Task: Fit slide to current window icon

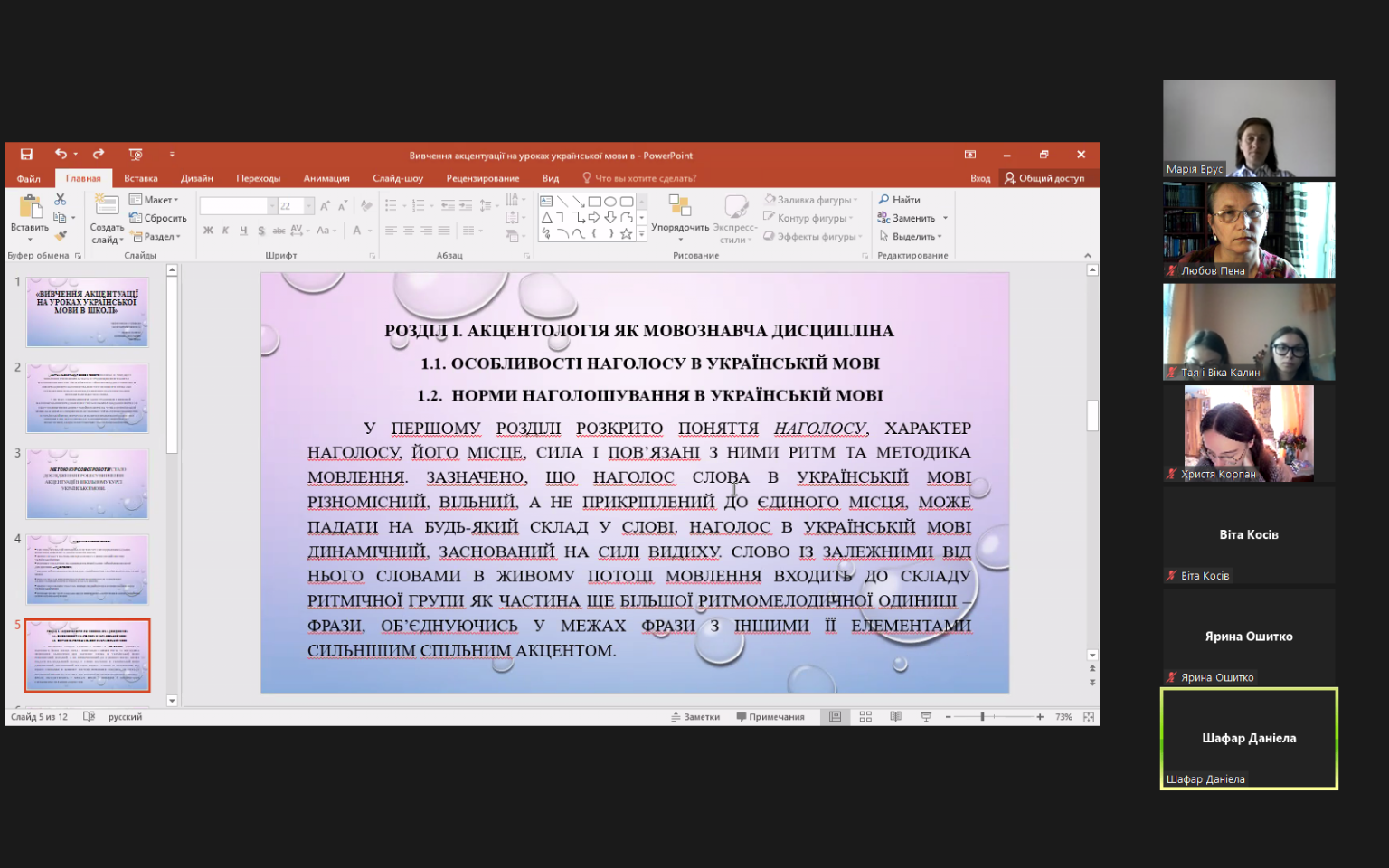Action: coord(1089,717)
